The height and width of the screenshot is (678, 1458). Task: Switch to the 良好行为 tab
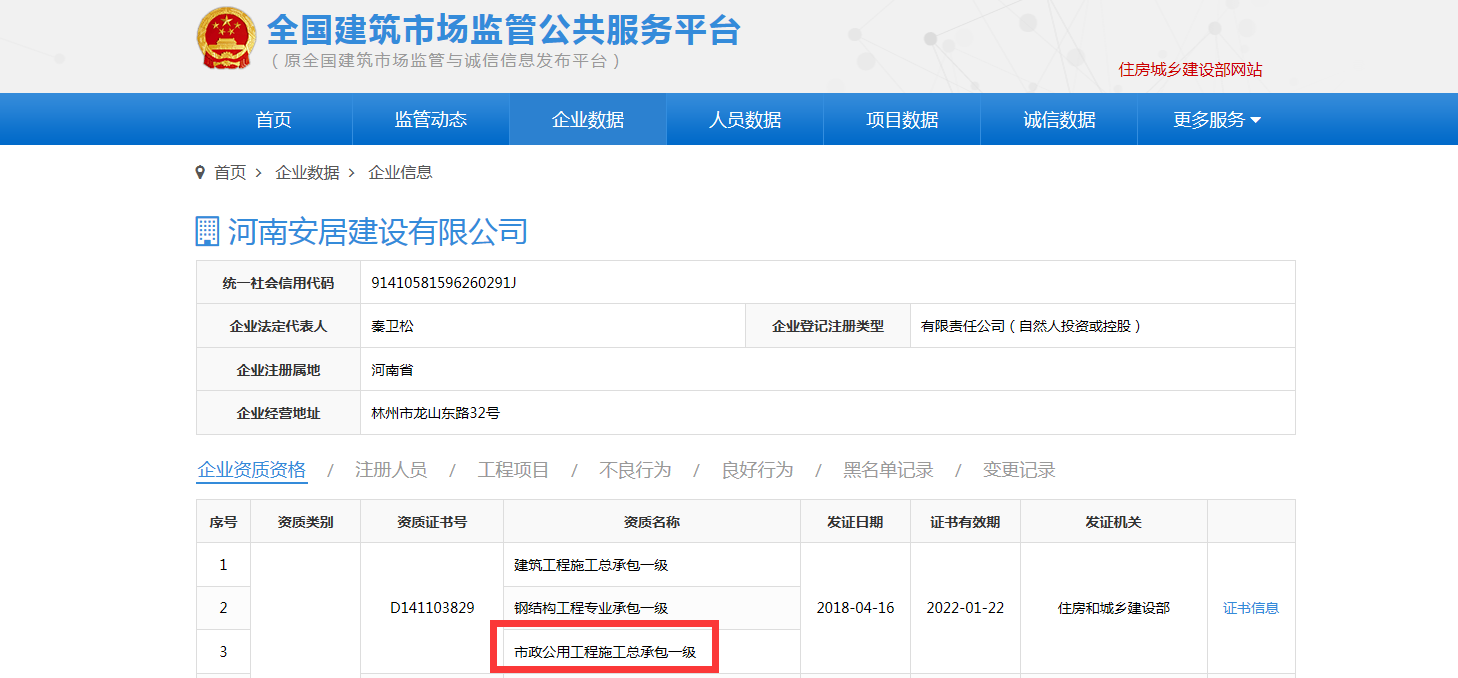(x=757, y=470)
